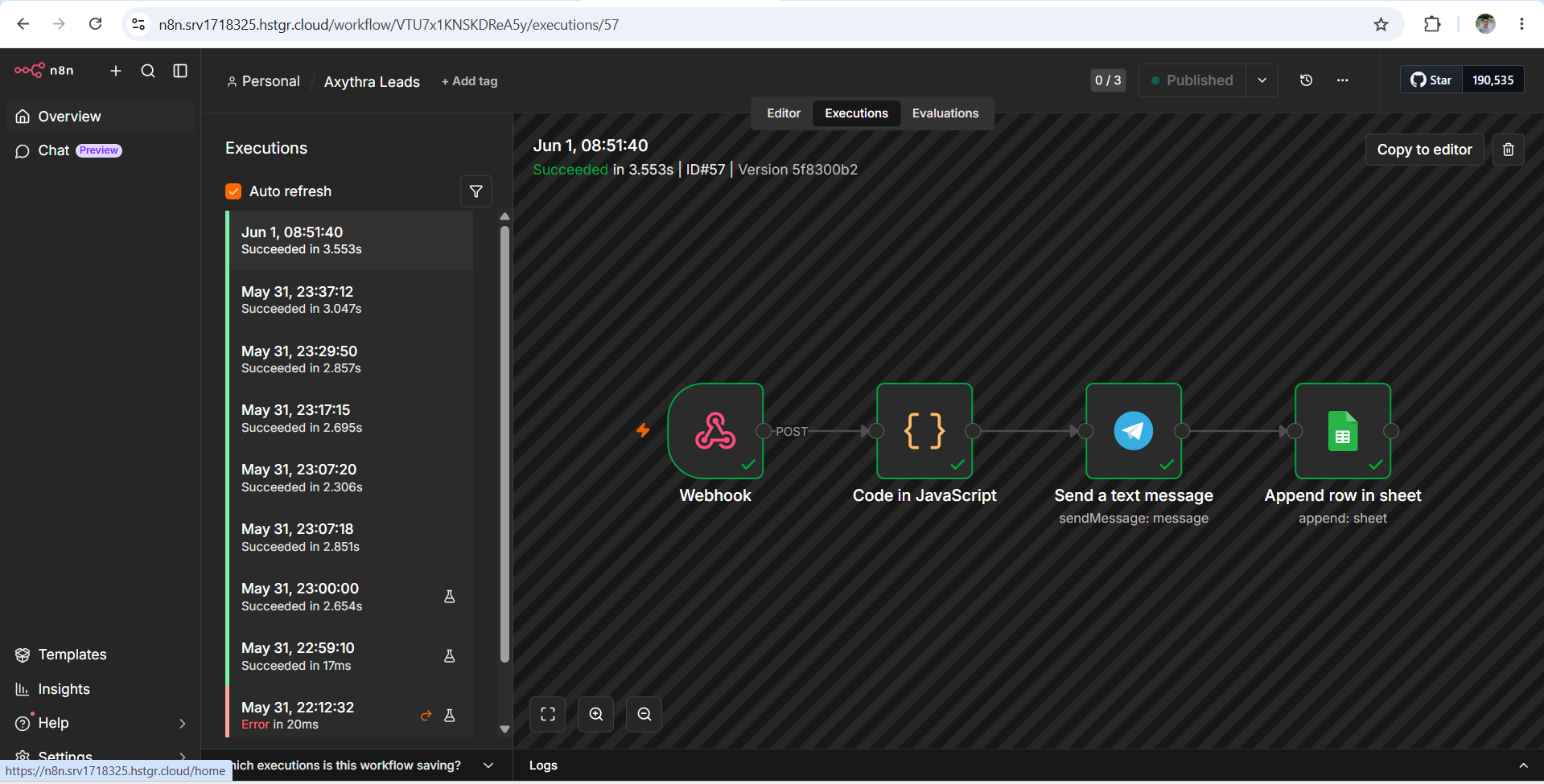
Task: Open the Published dropdown arrow
Action: pyautogui.click(x=1262, y=80)
